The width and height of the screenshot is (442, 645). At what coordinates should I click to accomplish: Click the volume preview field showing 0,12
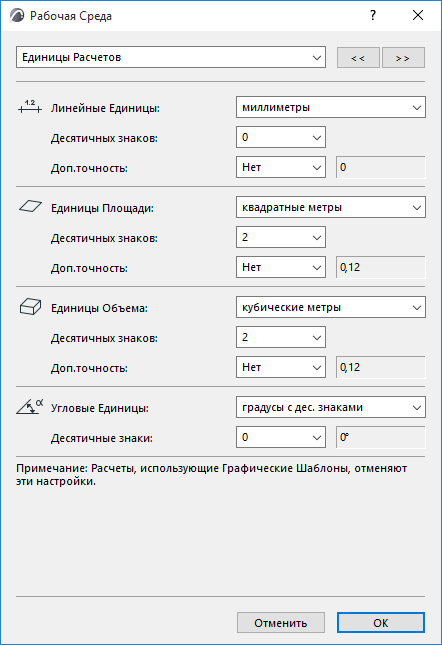click(381, 367)
